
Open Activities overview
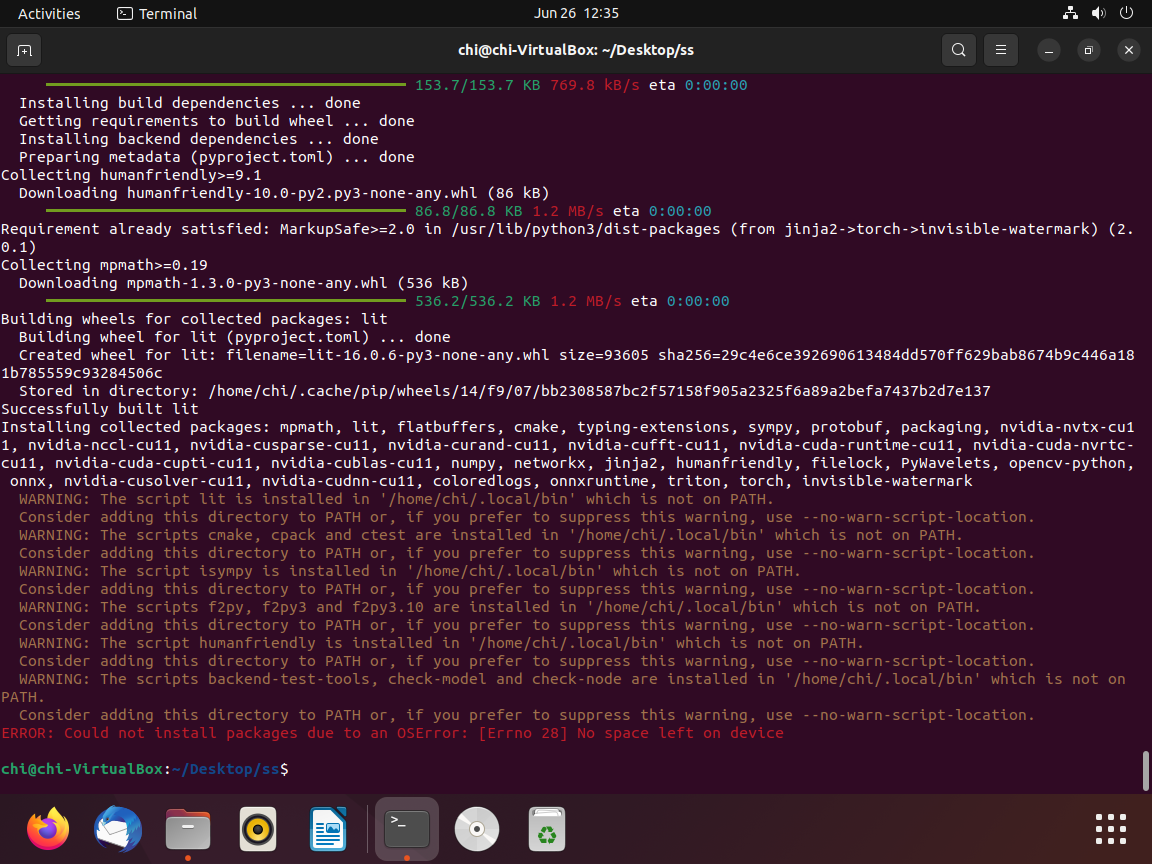49,13
